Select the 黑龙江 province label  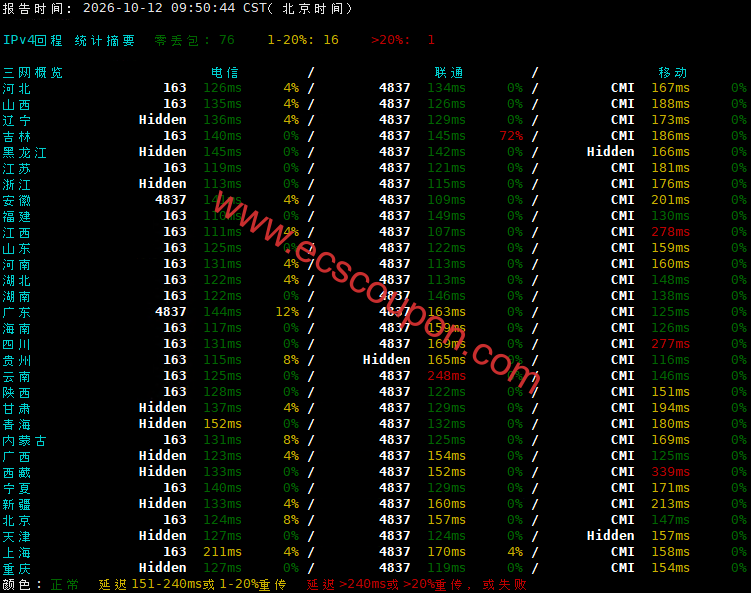click(24, 152)
